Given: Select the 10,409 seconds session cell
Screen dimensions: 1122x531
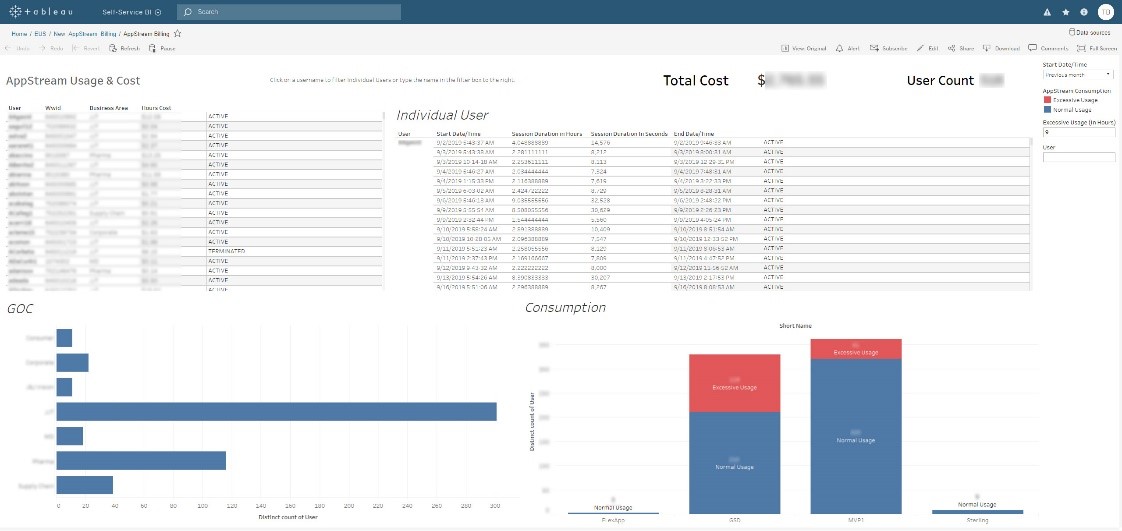Looking at the screenshot, I should (600, 229).
